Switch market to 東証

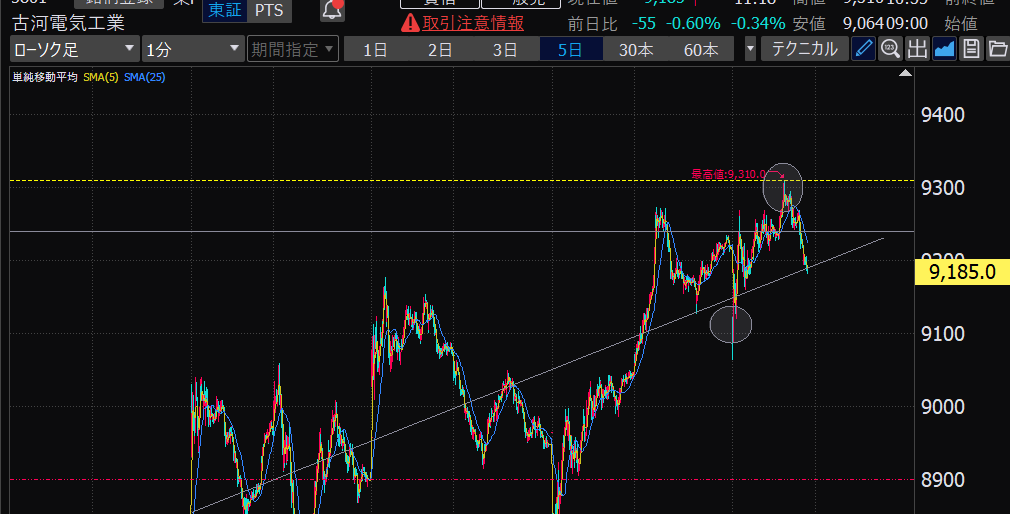(222, 10)
